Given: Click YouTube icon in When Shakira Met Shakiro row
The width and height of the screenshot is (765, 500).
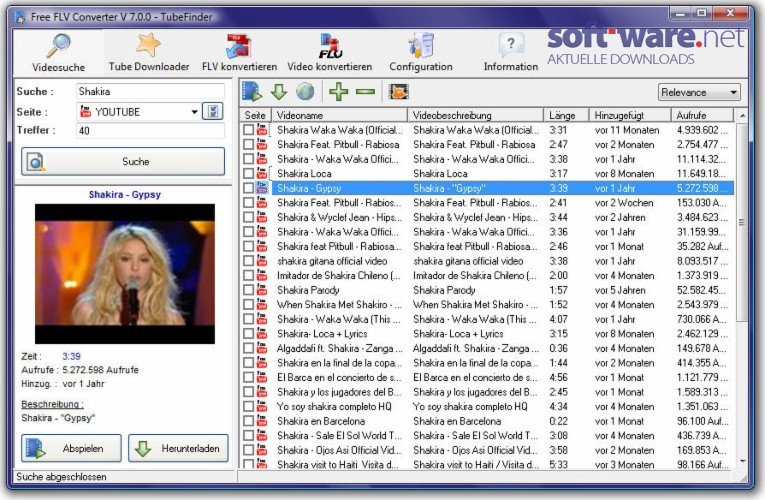Looking at the screenshot, I should click(x=262, y=305).
